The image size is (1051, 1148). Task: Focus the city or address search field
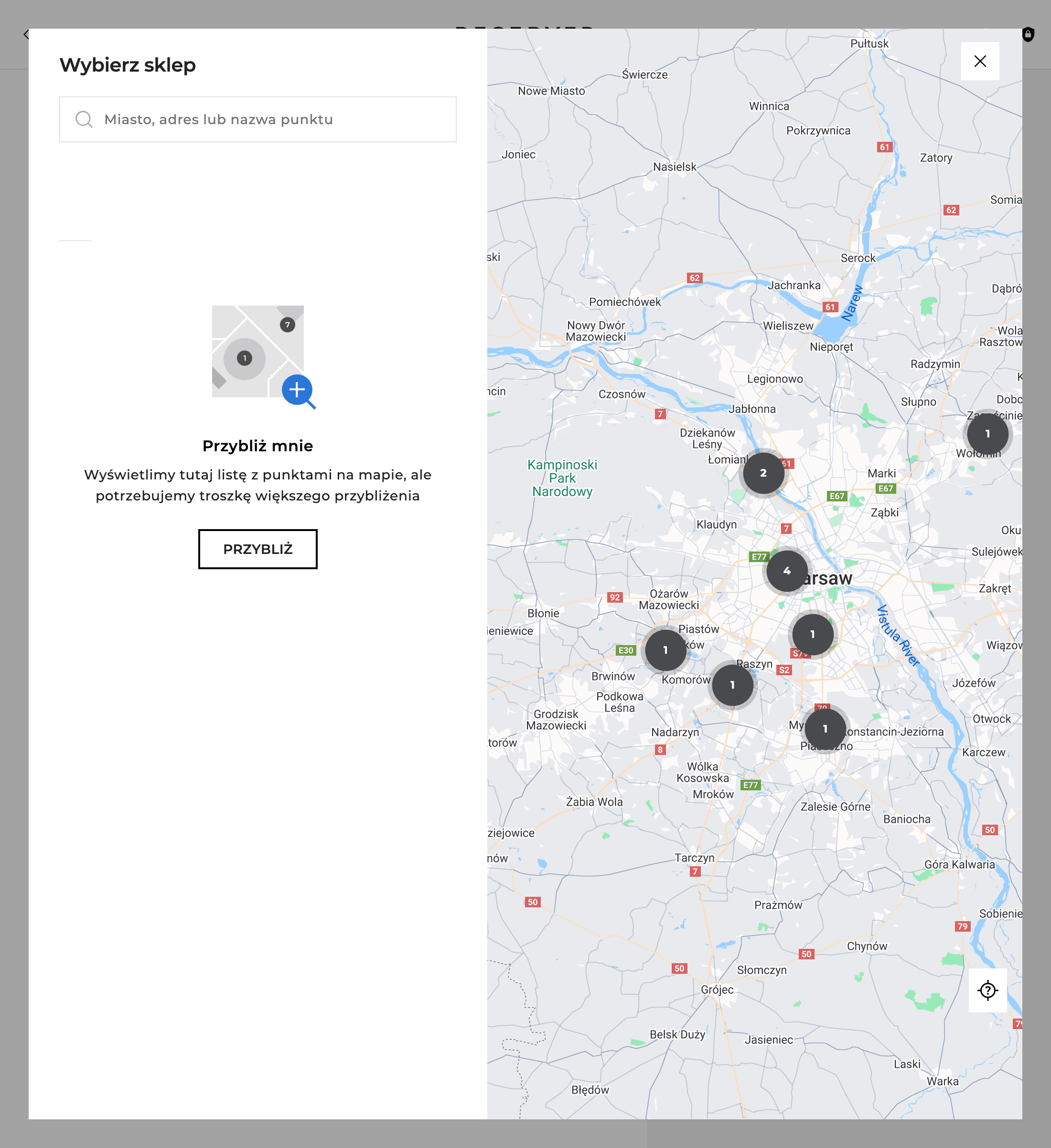[273, 119]
